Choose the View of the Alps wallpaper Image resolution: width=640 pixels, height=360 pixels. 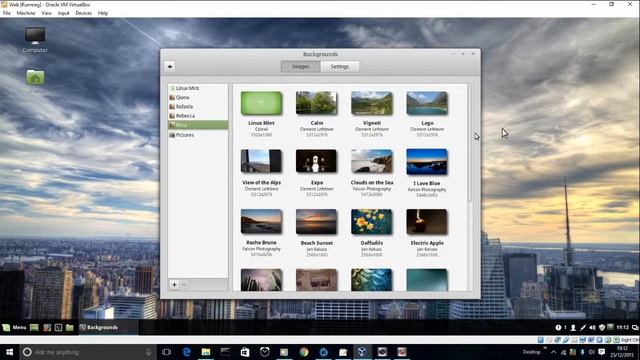261,161
